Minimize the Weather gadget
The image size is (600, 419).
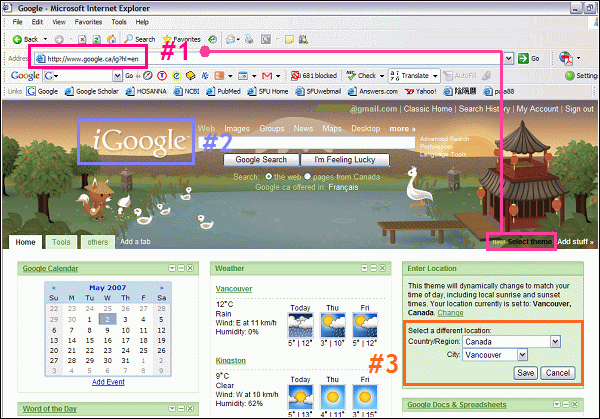[373, 268]
